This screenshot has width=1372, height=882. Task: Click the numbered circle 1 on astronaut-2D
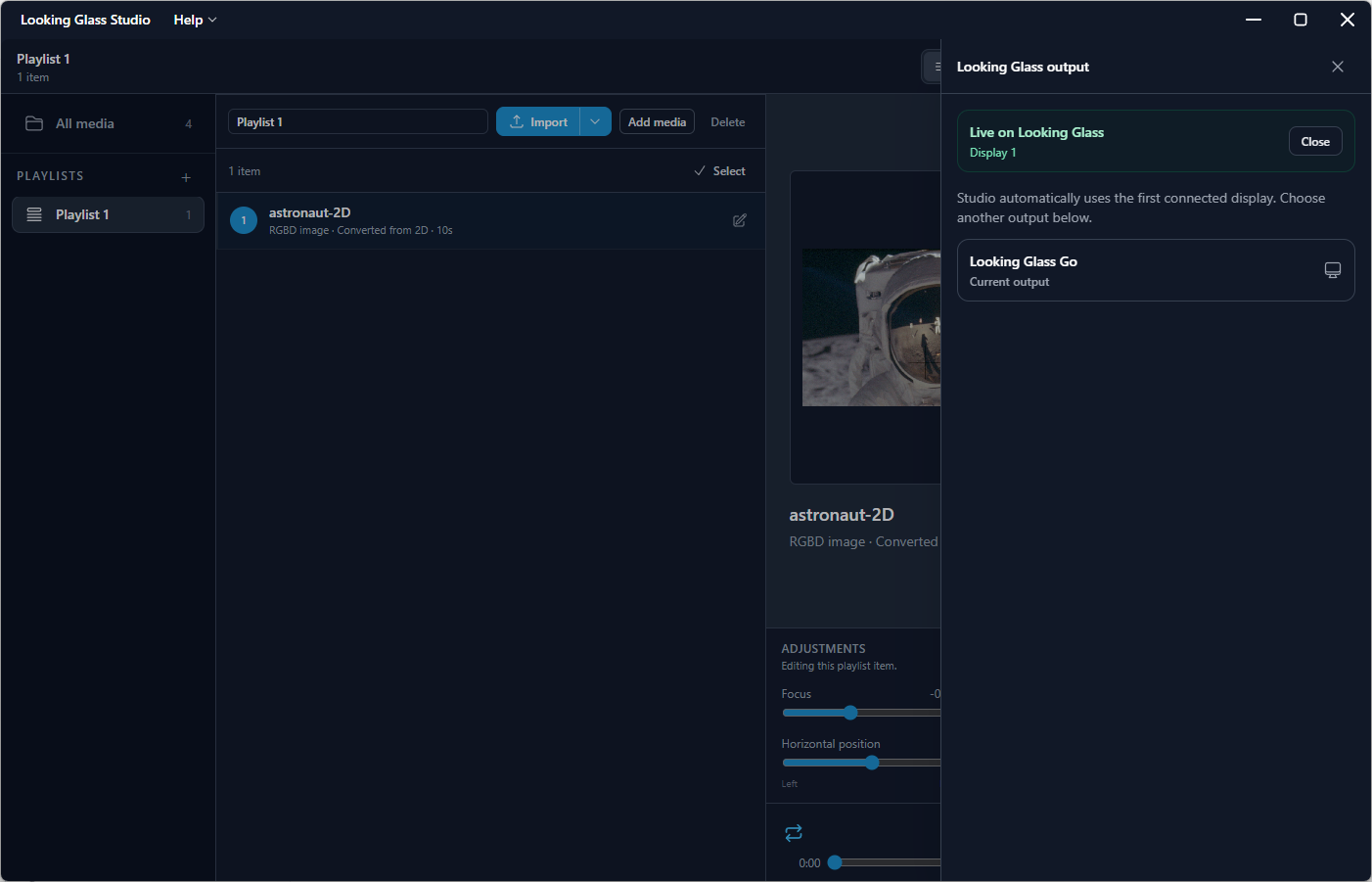tap(244, 220)
